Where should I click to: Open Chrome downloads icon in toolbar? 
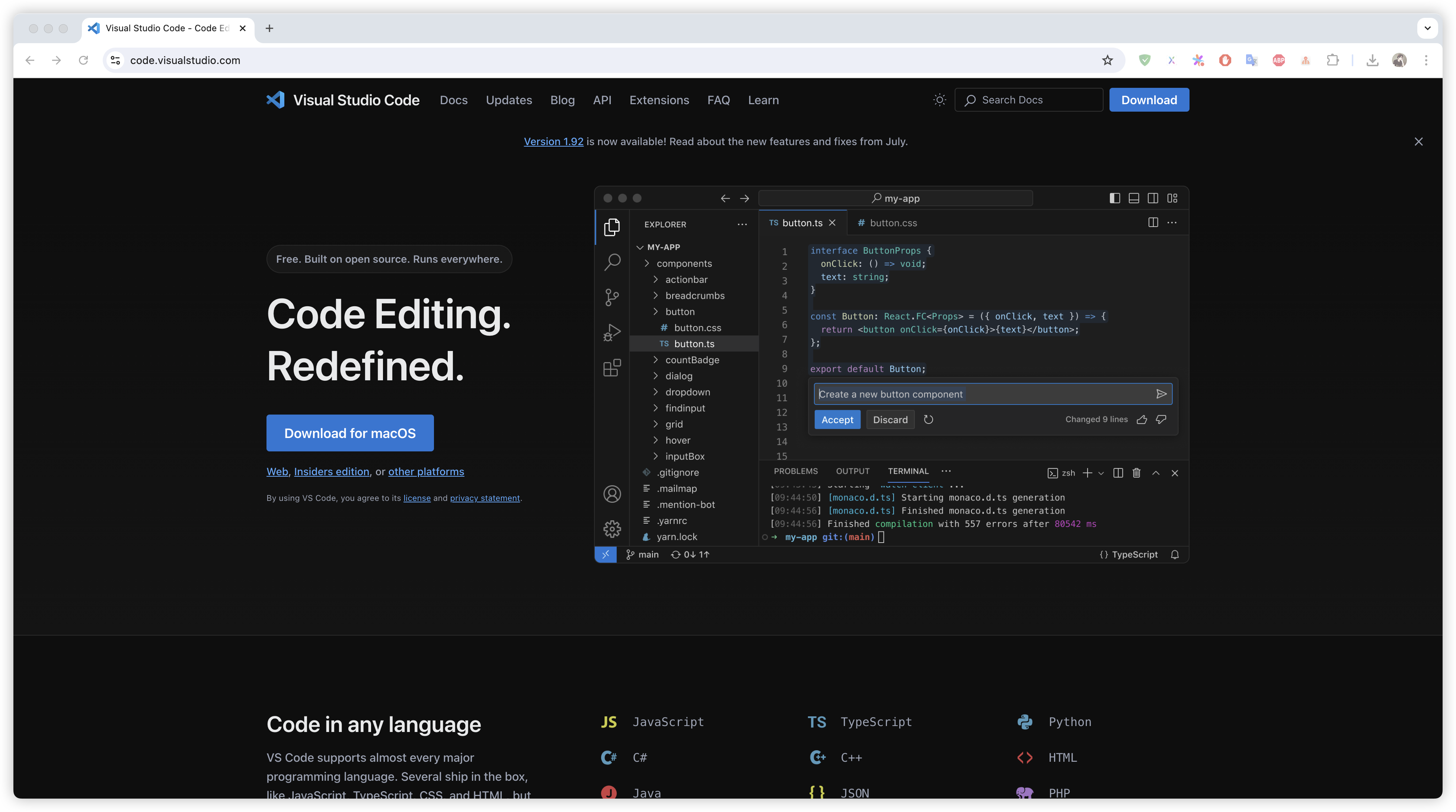(x=1372, y=60)
